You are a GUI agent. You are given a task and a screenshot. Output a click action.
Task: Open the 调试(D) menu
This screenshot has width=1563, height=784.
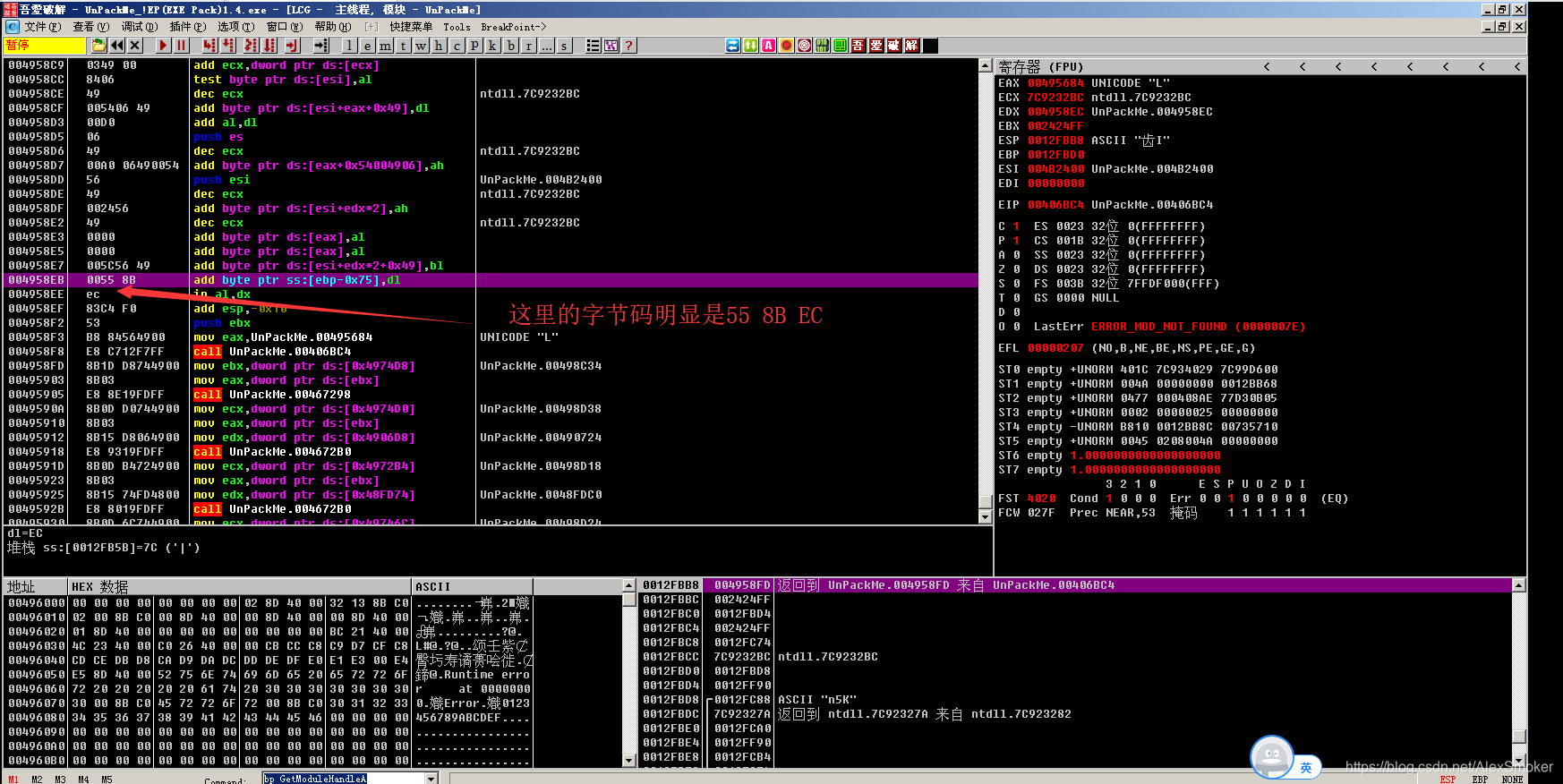tap(139, 27)
